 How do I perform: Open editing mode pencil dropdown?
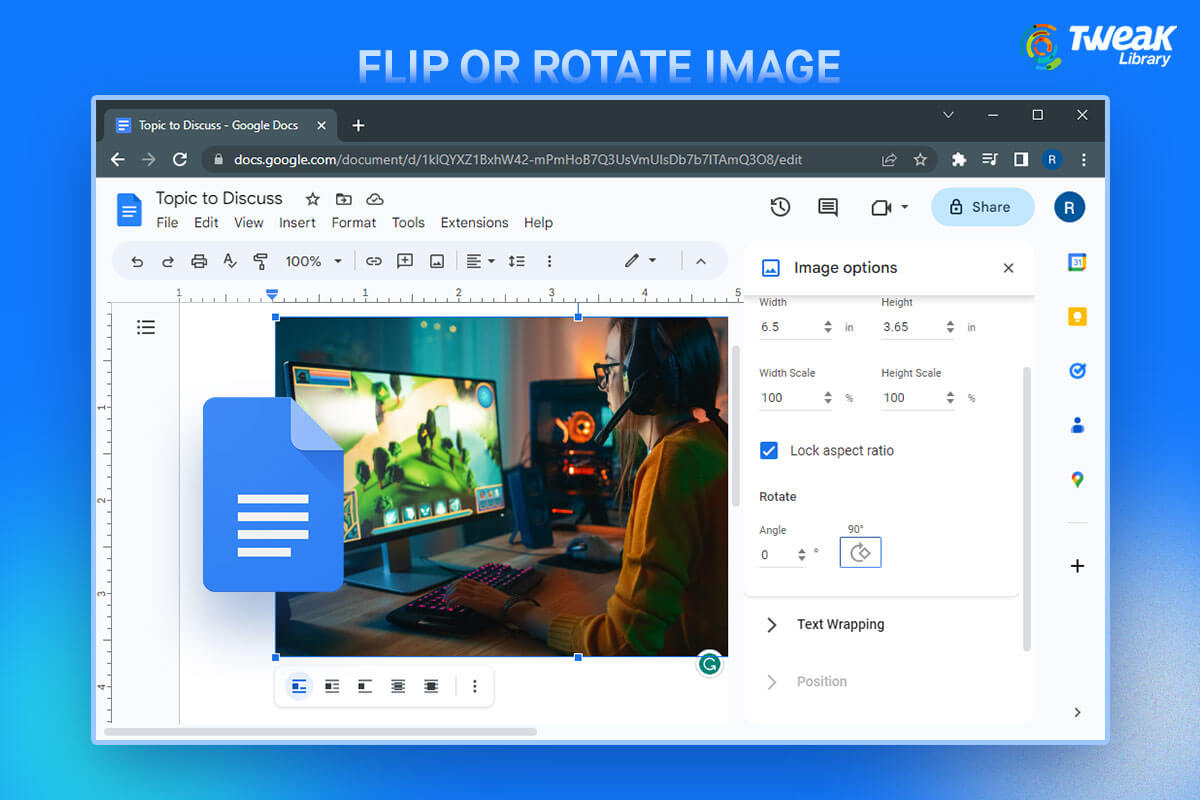coord(640,261)
